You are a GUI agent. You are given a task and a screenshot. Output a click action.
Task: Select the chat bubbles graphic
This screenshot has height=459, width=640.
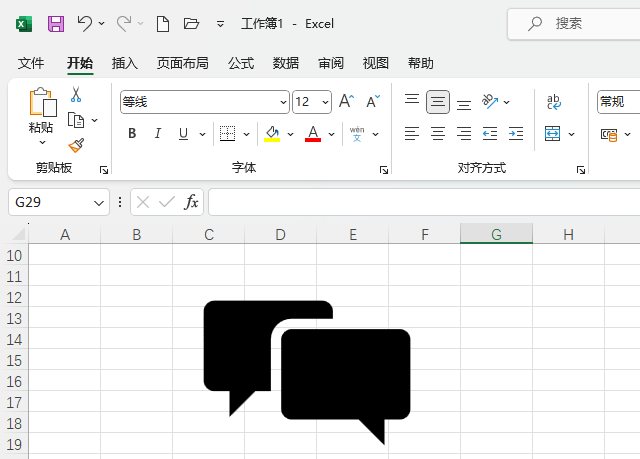pyautogui.click(x=307, y=373)
